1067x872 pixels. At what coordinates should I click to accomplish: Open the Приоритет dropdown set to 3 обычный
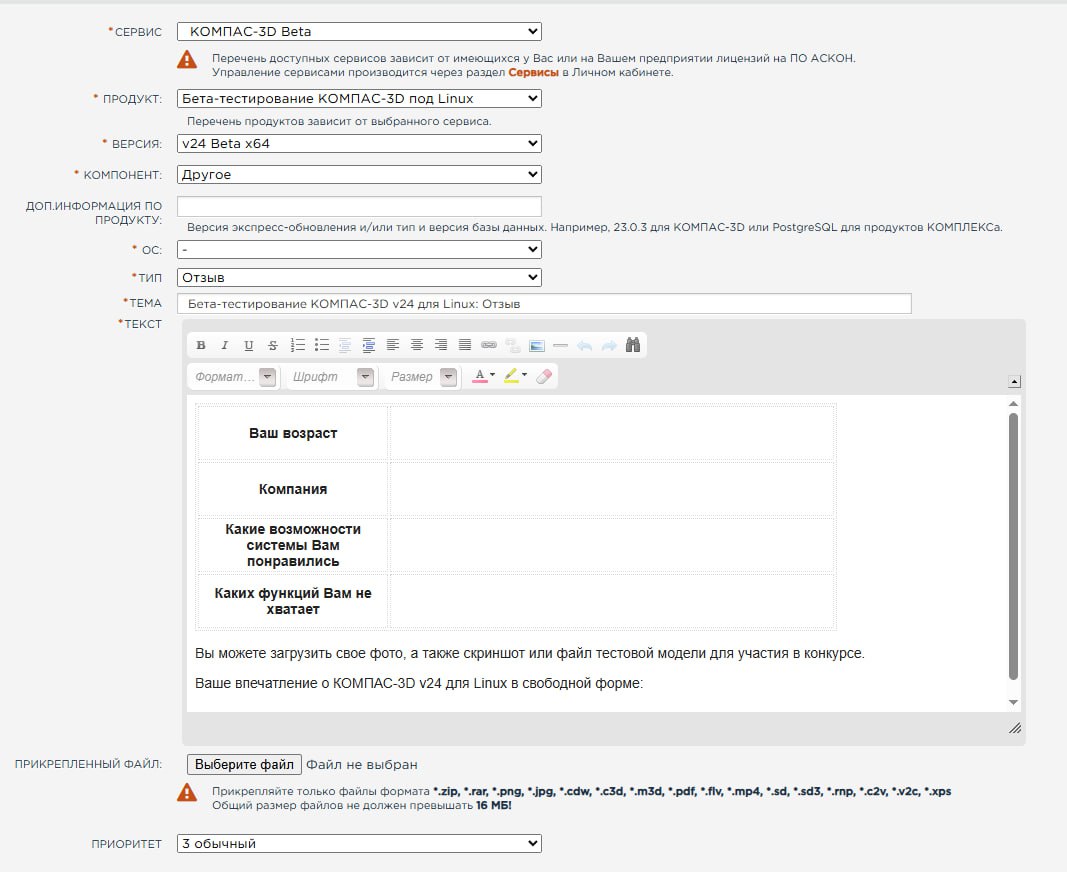click(359, 844)
